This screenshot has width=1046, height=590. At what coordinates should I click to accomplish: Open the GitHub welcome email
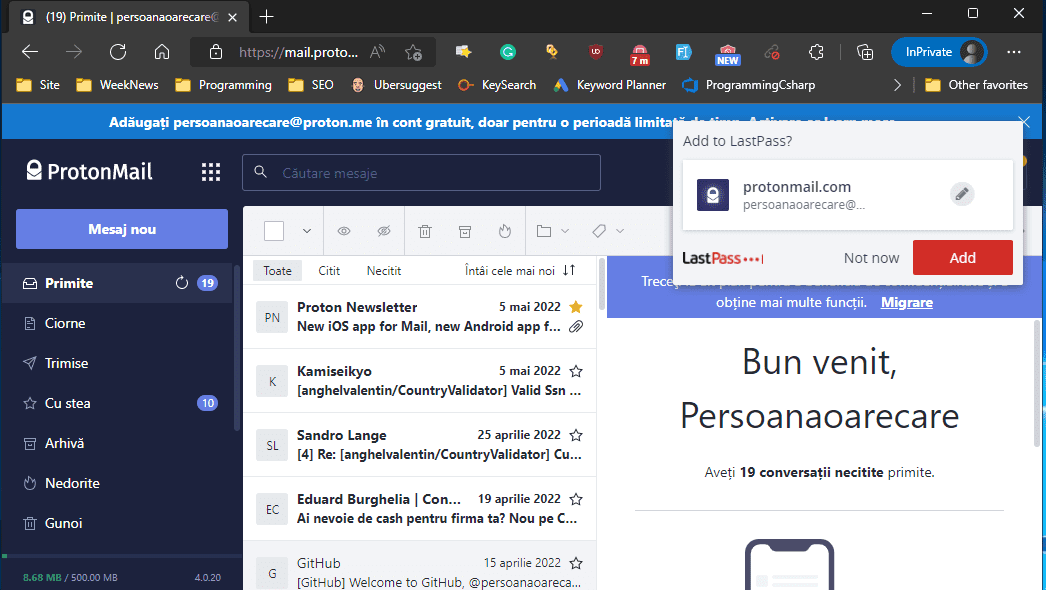tap(420, 566)
